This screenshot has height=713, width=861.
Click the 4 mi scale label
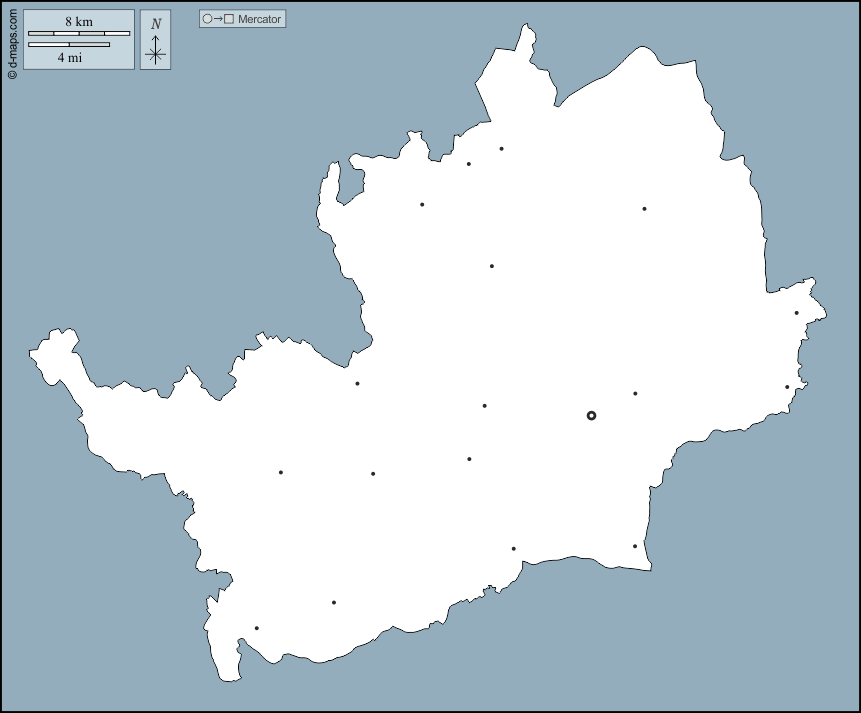tap(69, 58)
